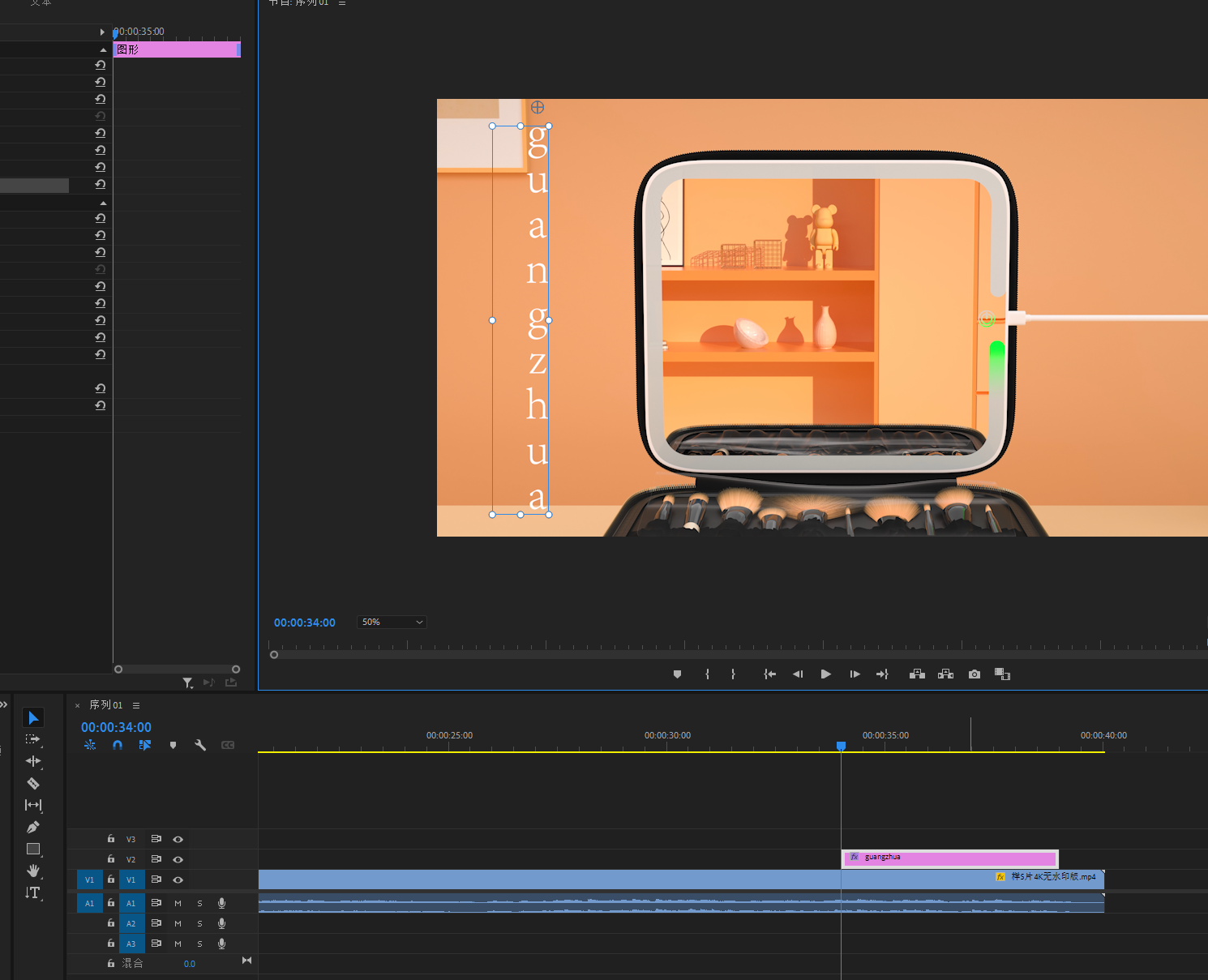Image resolution: width=1208 pixels, height=980 pixels.
Task: Select the Pen tool in the toolbar
Action: pos(33,828)
